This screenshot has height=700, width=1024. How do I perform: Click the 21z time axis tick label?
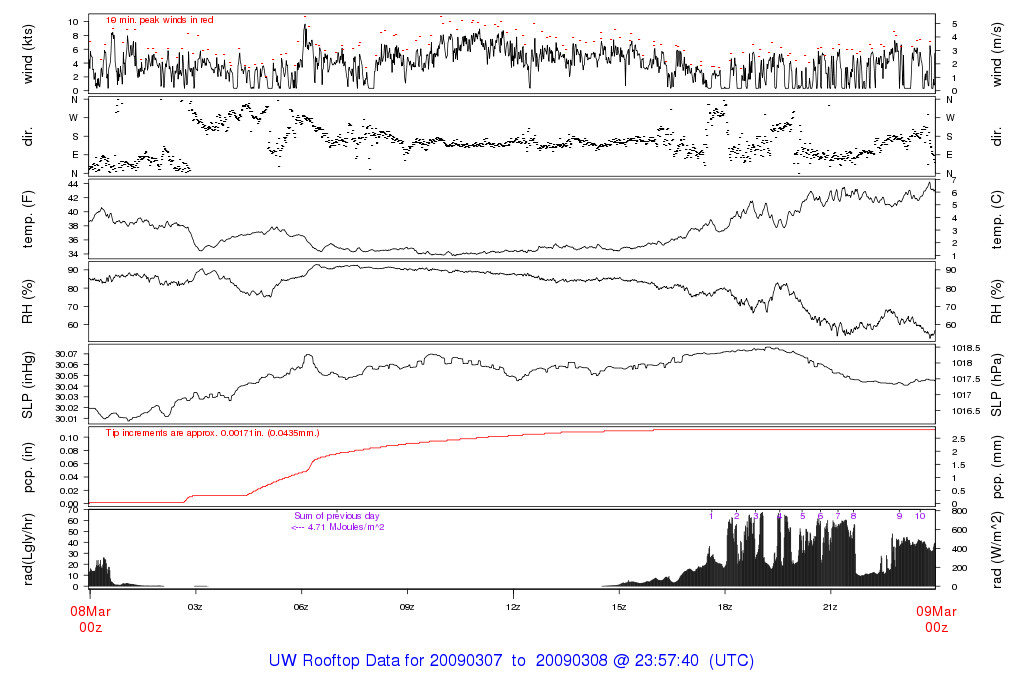tap(830, 607)
